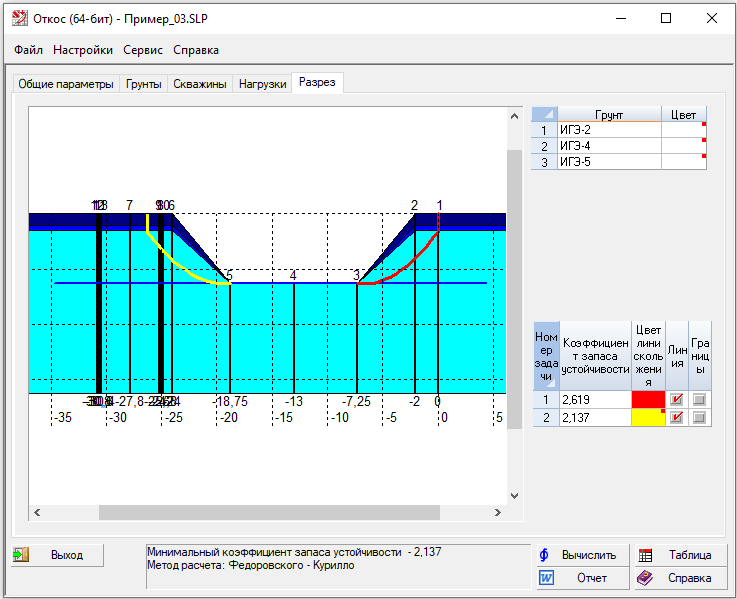Click the Вычислить (calculate) button

coord(583,555)
